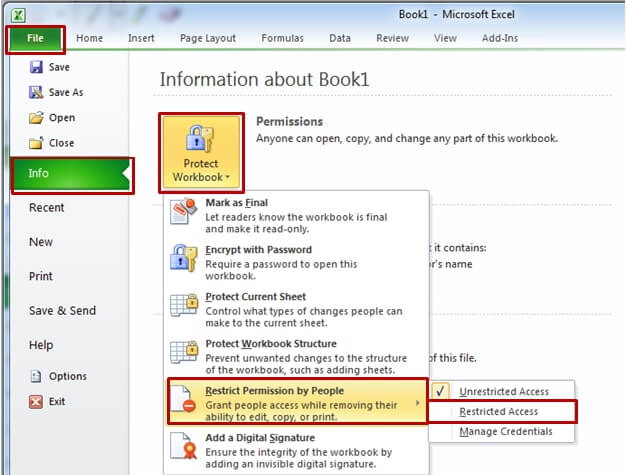Click the Options label in sidebar

pyautogui.click(x=67, y=376)
